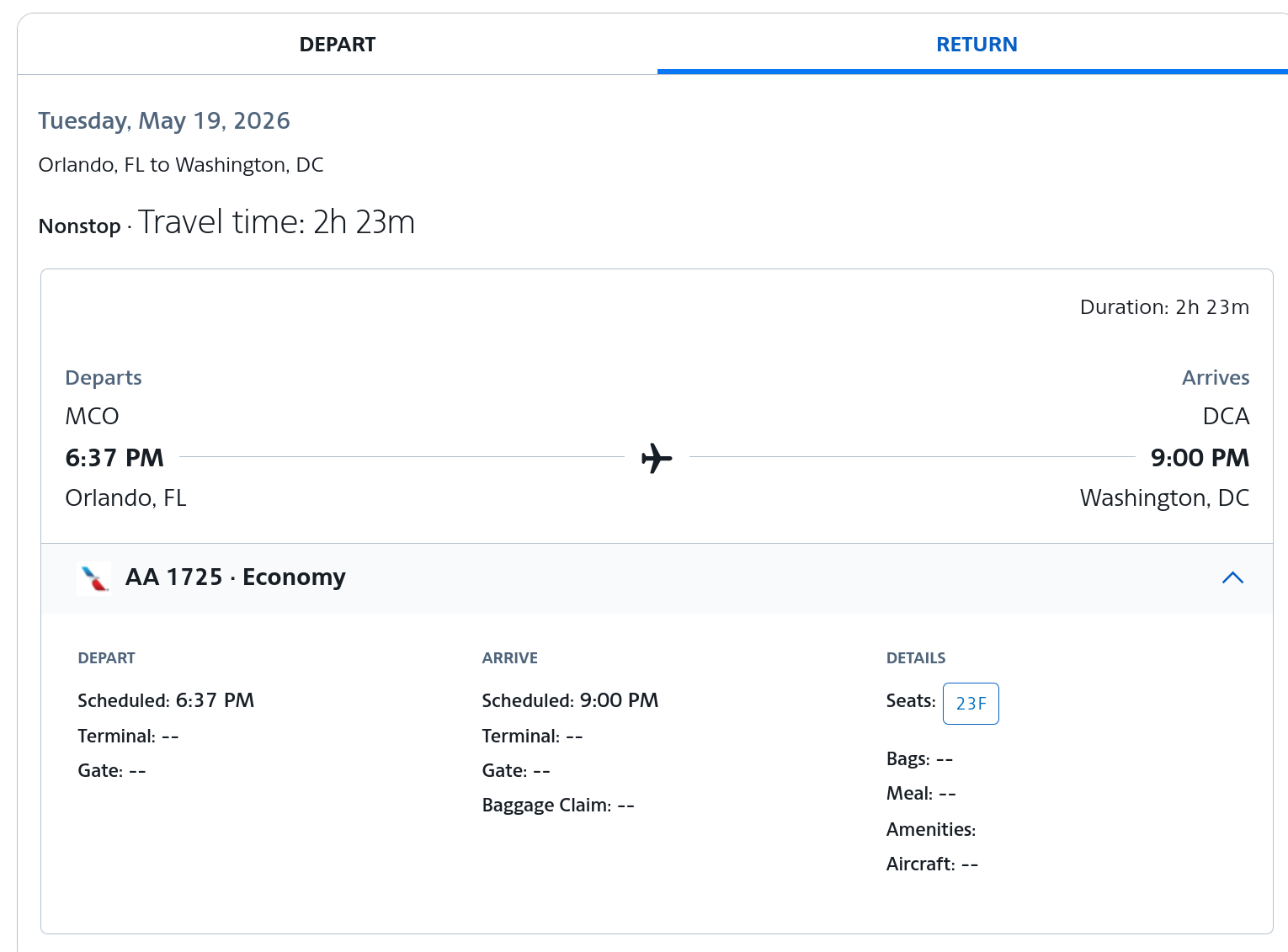Select the RETURN tab
This screenshot has width=1288, height=952.
click(976, 45)
